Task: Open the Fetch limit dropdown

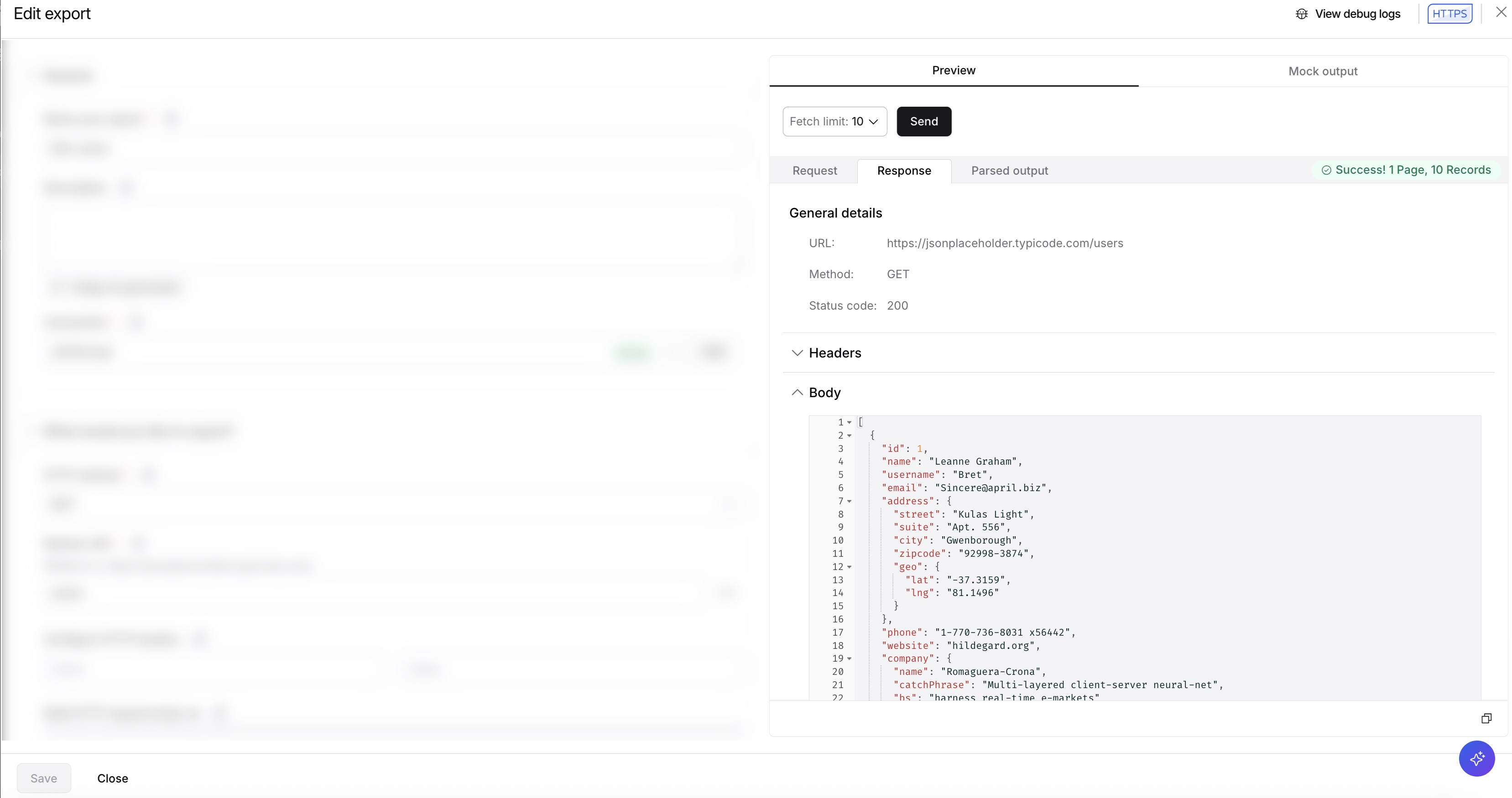Action: point(834,121)
